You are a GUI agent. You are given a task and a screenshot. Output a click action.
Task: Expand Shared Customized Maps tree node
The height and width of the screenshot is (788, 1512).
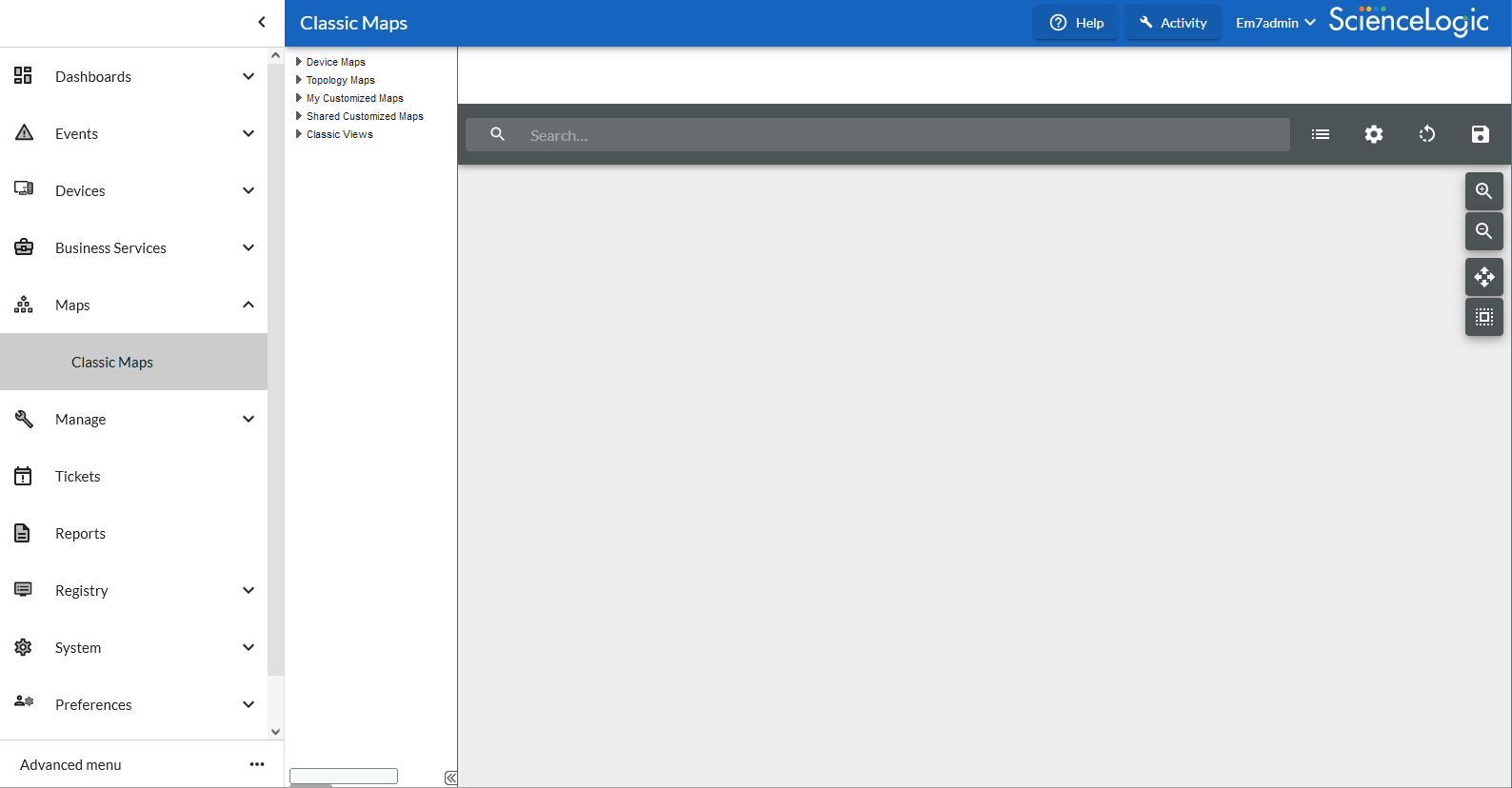[x=299, y=116]
